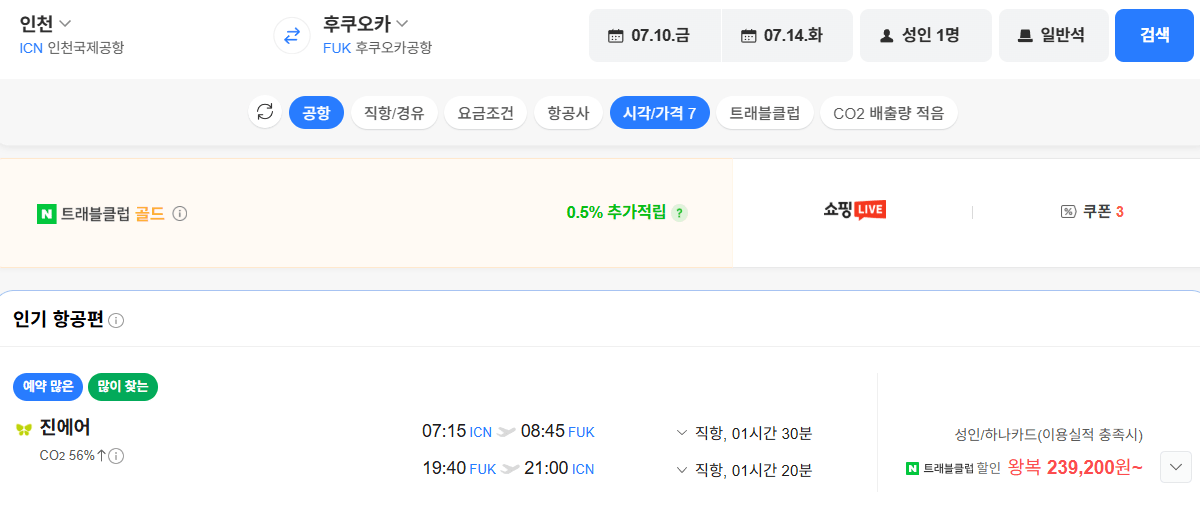Click the 21:00 ICN arrival time
This screenshot has width=1200, height=508.
pyautogui.click(x=558, y=468)
